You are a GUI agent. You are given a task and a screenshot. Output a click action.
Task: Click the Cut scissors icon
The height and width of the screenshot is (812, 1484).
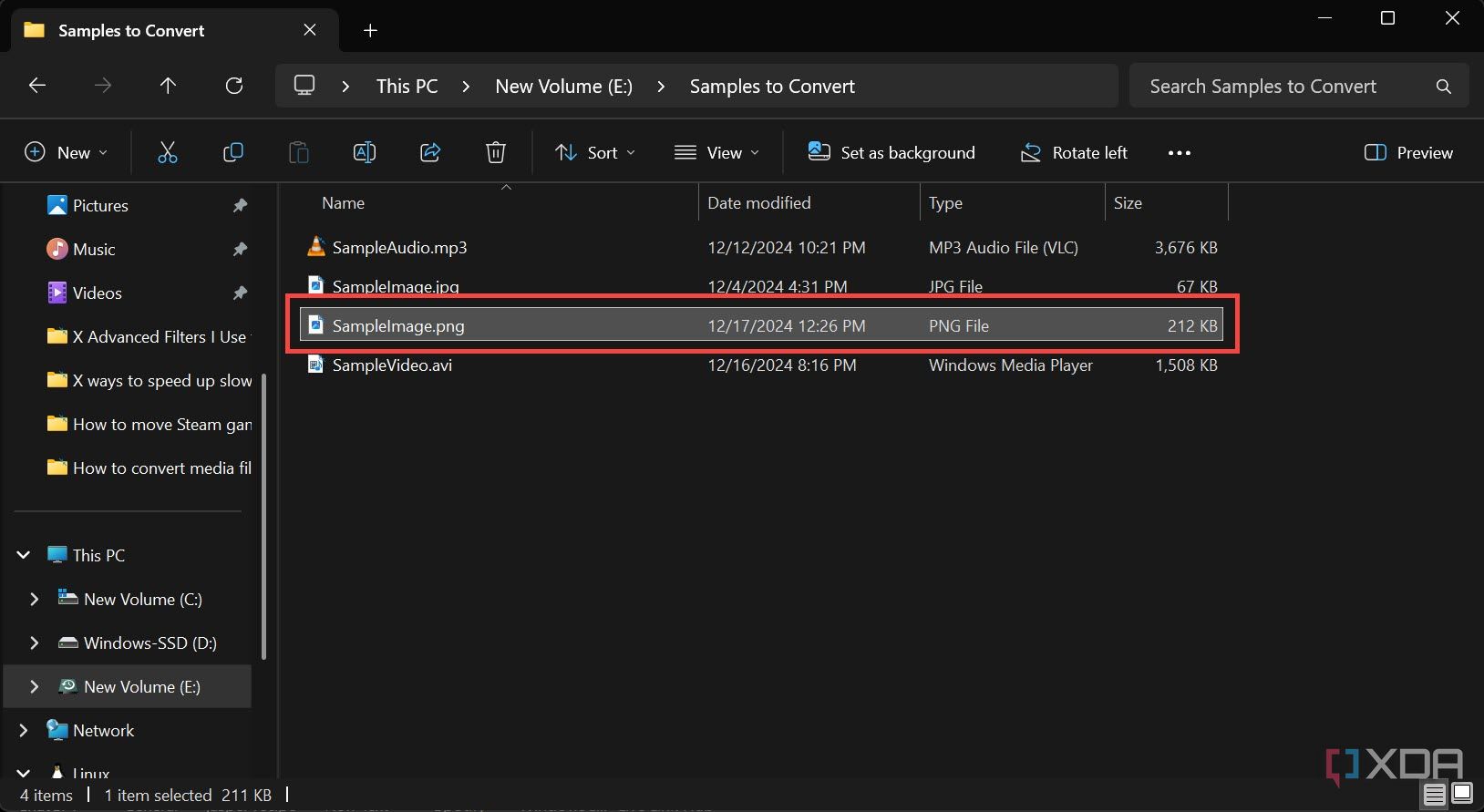[168, 152]
